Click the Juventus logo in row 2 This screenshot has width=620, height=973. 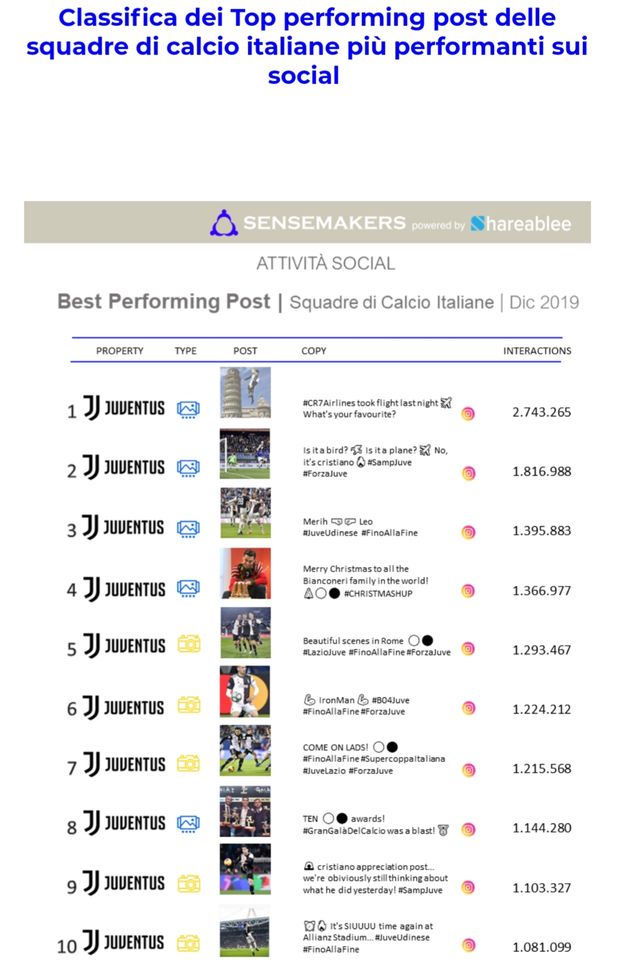[125, 467]
